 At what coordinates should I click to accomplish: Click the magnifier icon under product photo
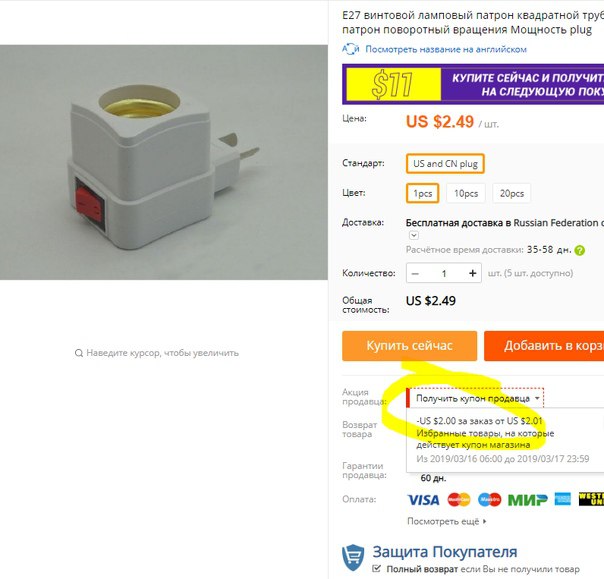pyautogui.click(x=79, y=353)
